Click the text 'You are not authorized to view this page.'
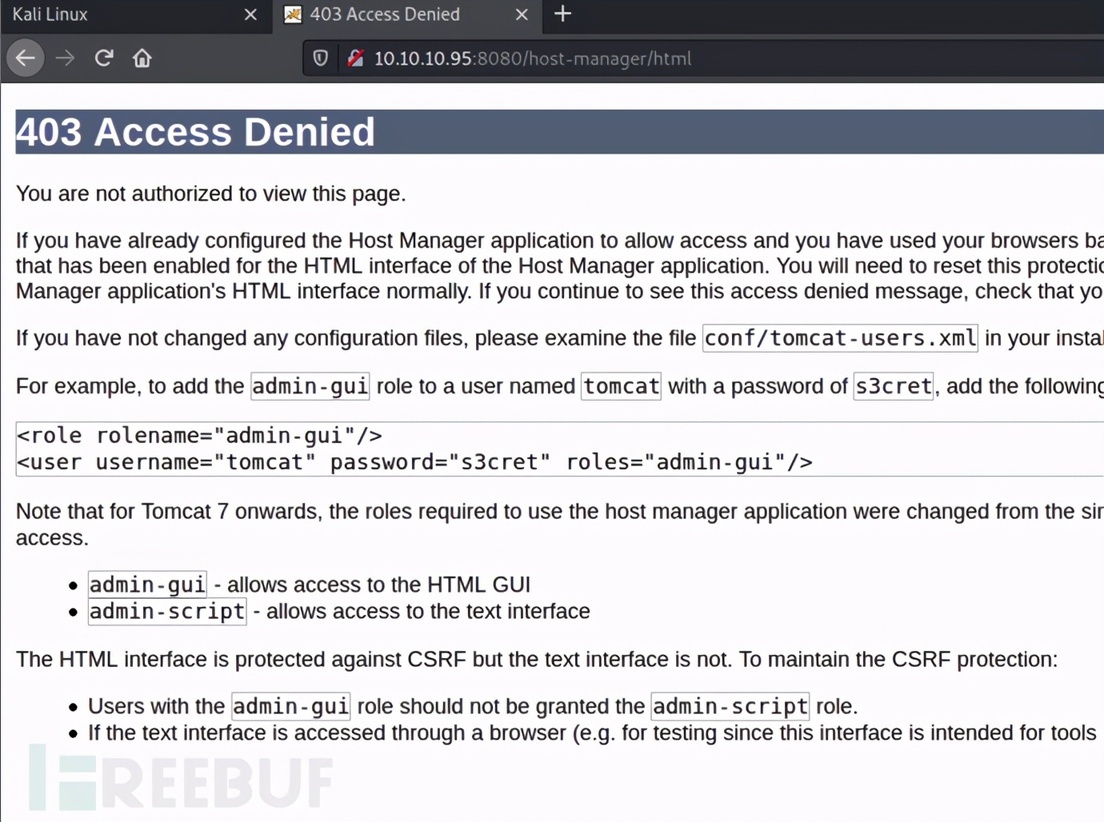Image resolution: width=1104 pixels, height=822 pixels. [x=211, y=194]
